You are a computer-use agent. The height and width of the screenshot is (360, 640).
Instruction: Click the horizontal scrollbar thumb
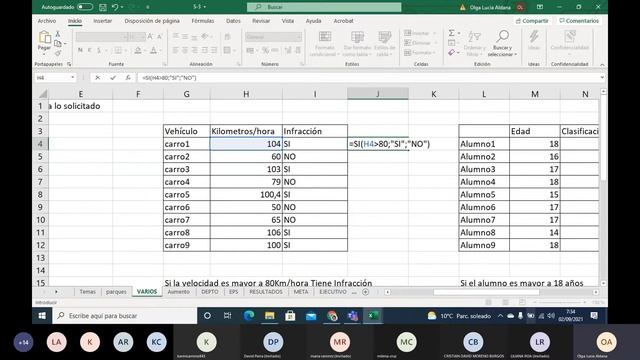486,292
